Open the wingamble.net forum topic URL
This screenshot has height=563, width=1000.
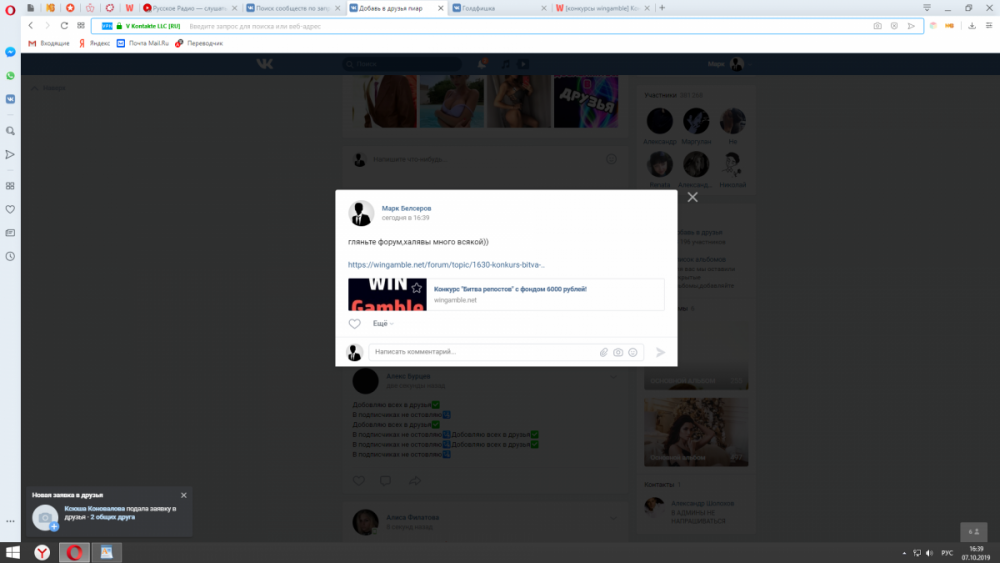point(446,265)
